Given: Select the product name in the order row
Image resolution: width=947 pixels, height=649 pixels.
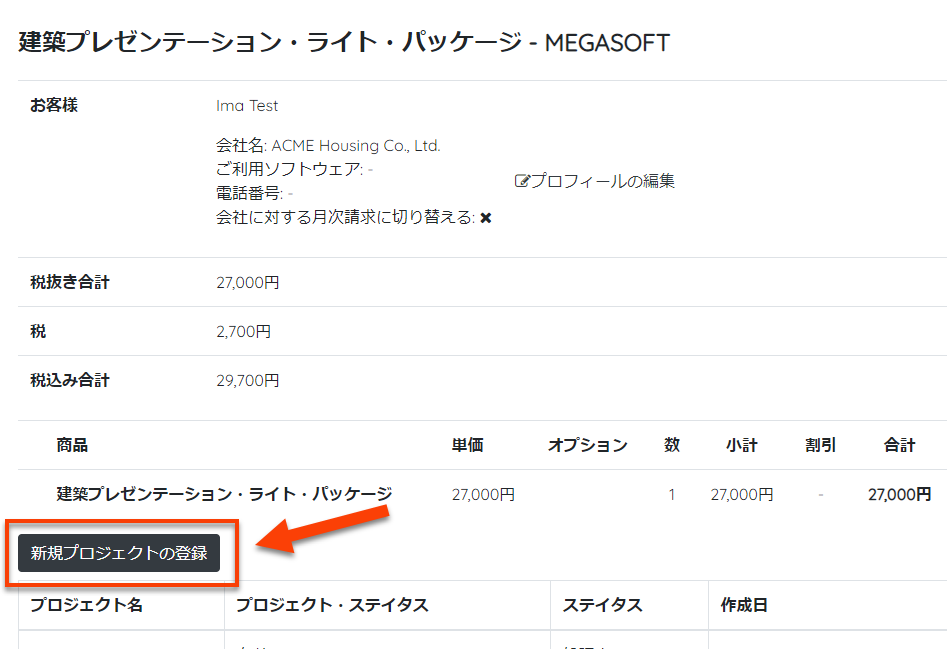Looking at the screenshot, I should pyautogui.click(x=224, y=494).
